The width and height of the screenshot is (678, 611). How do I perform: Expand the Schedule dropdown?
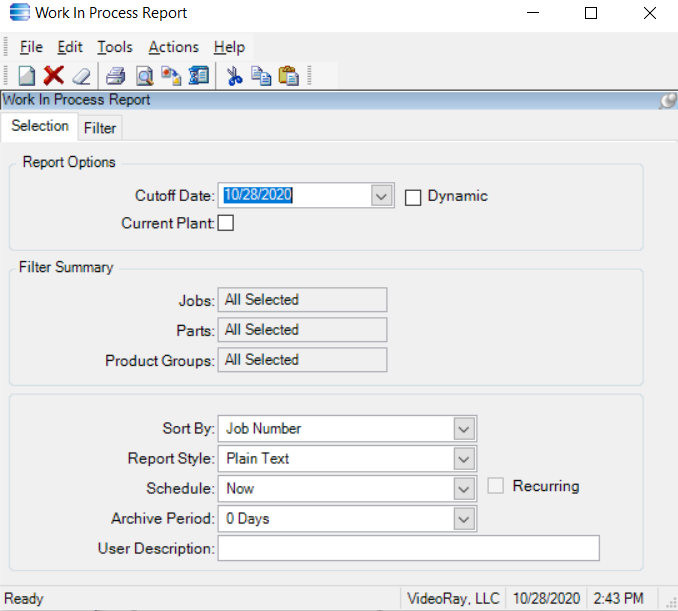tap(463, 489)
